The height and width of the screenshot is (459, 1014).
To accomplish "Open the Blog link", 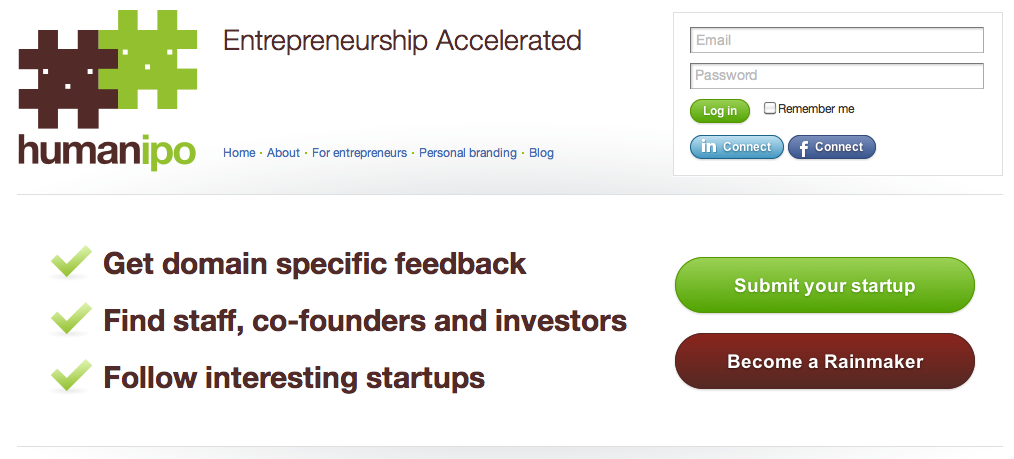I will point(541,153).
